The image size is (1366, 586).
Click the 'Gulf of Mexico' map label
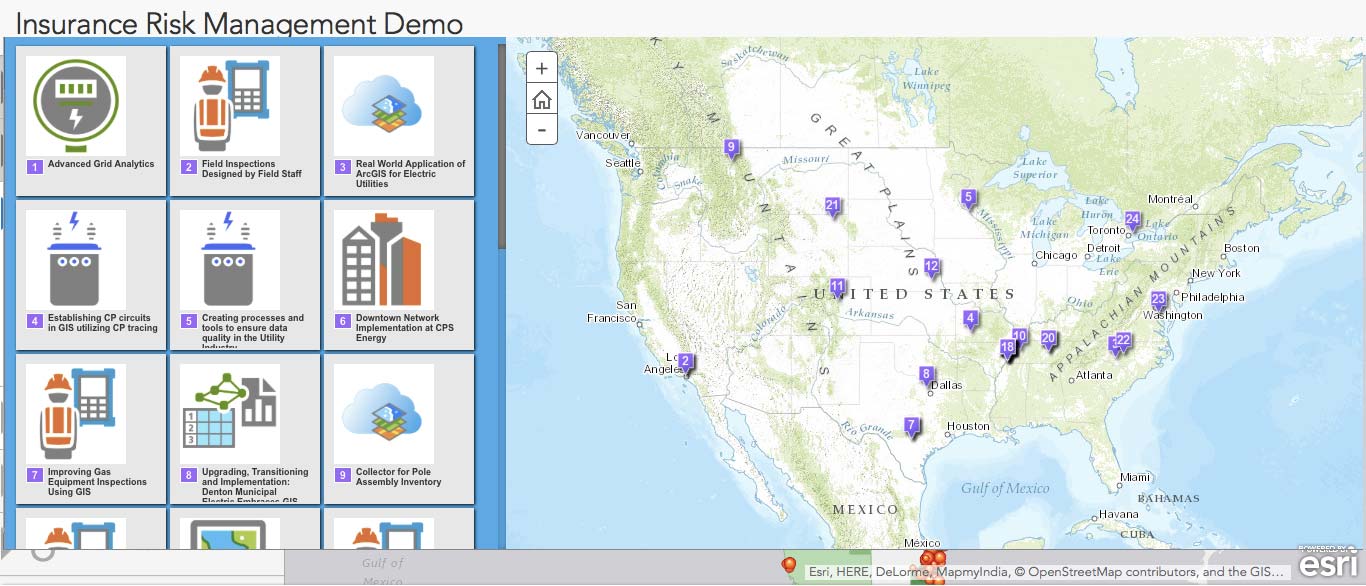[1005, 488]
